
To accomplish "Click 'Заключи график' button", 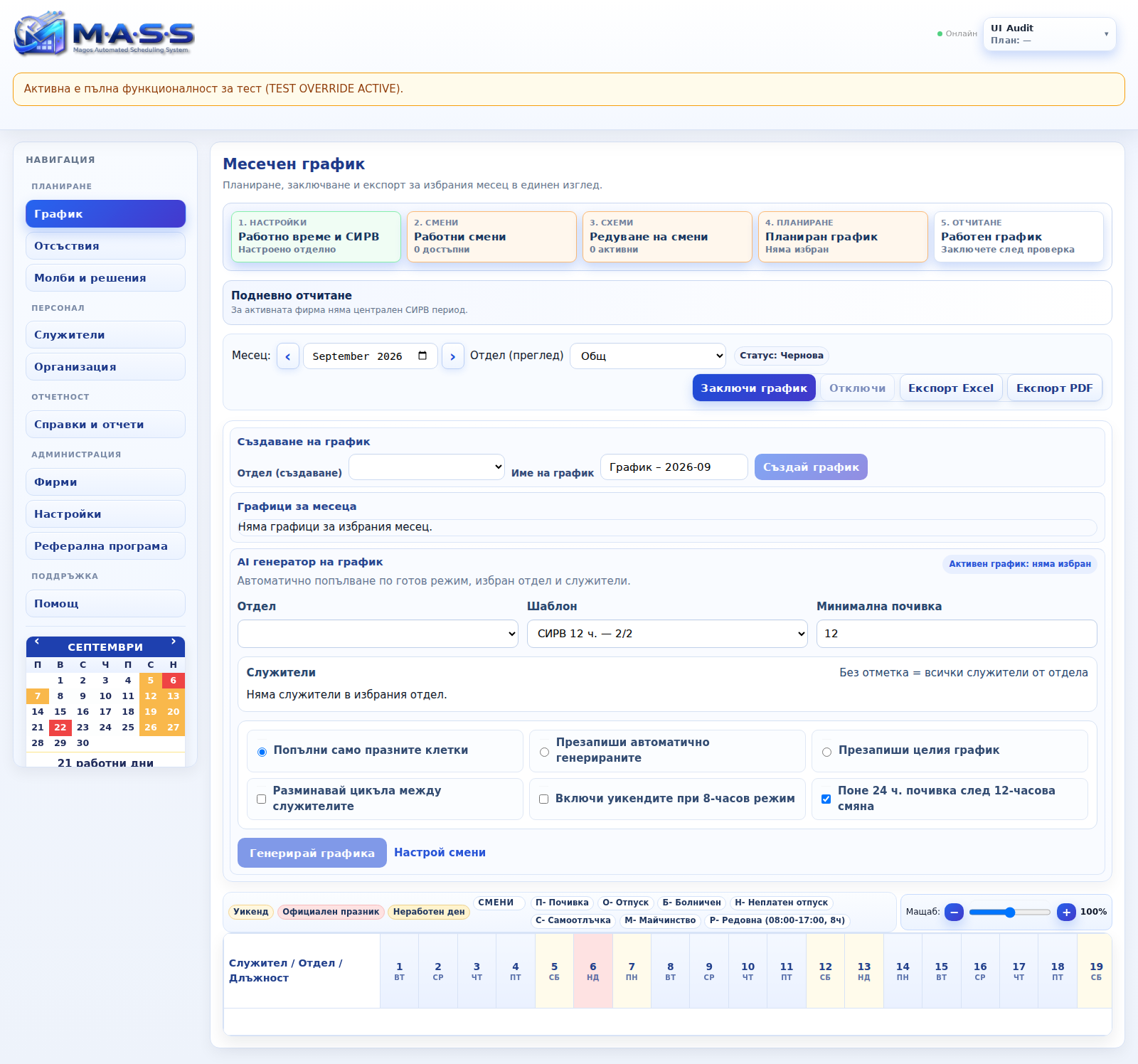I will click(x=754, y=388).
